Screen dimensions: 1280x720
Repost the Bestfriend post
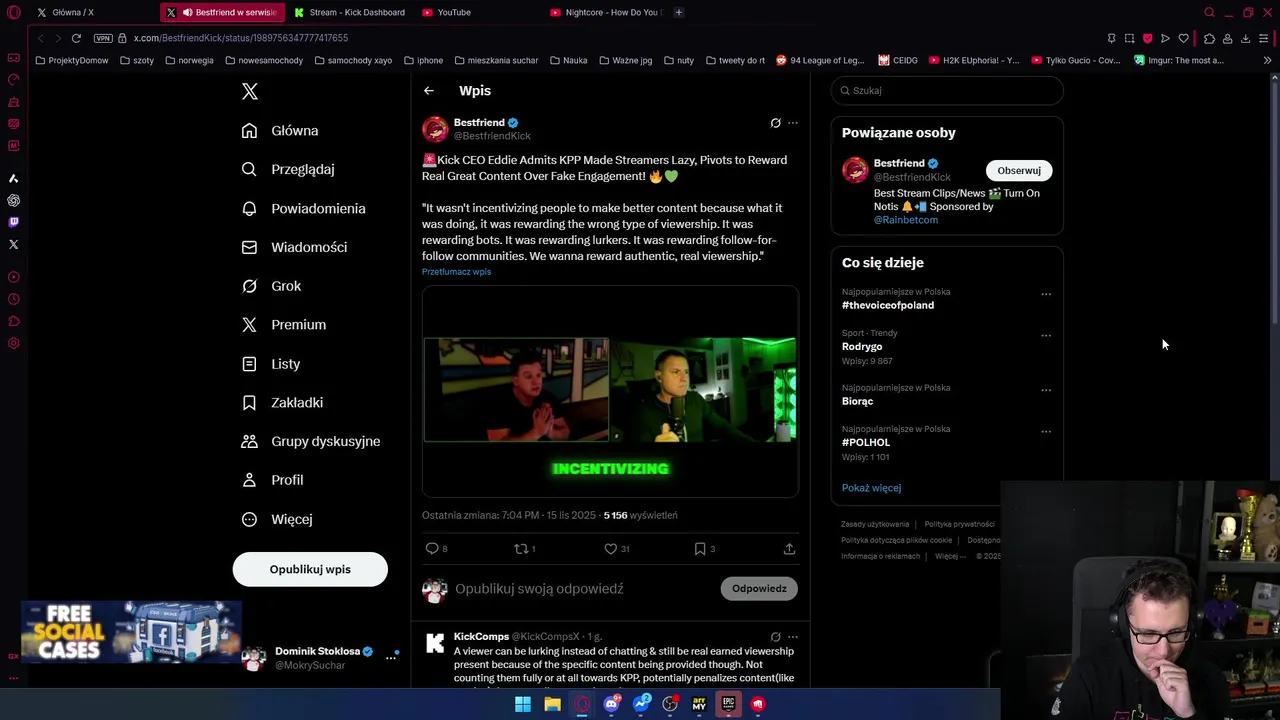click(520, 548)
